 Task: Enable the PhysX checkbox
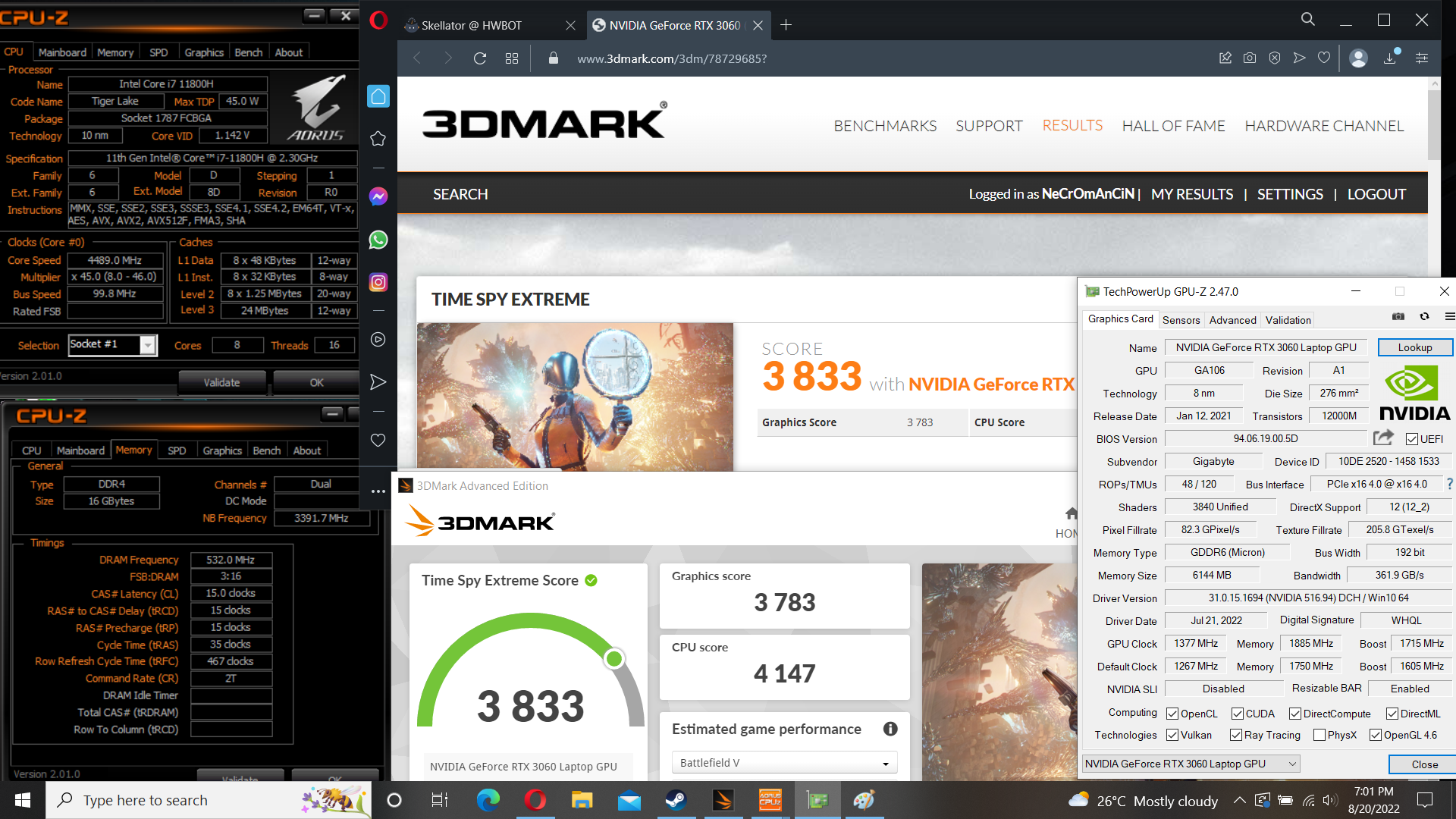1319,735
